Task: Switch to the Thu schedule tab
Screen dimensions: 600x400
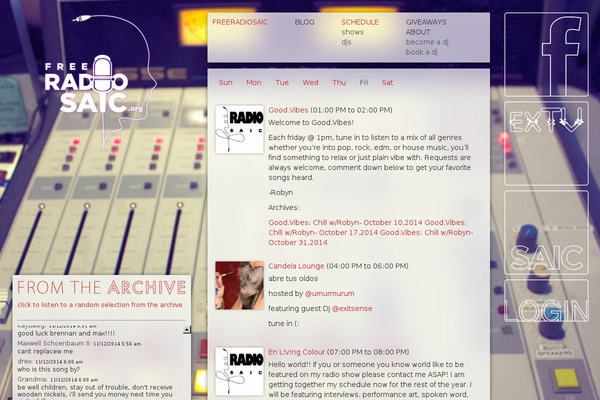Action: tap(339, 82)
